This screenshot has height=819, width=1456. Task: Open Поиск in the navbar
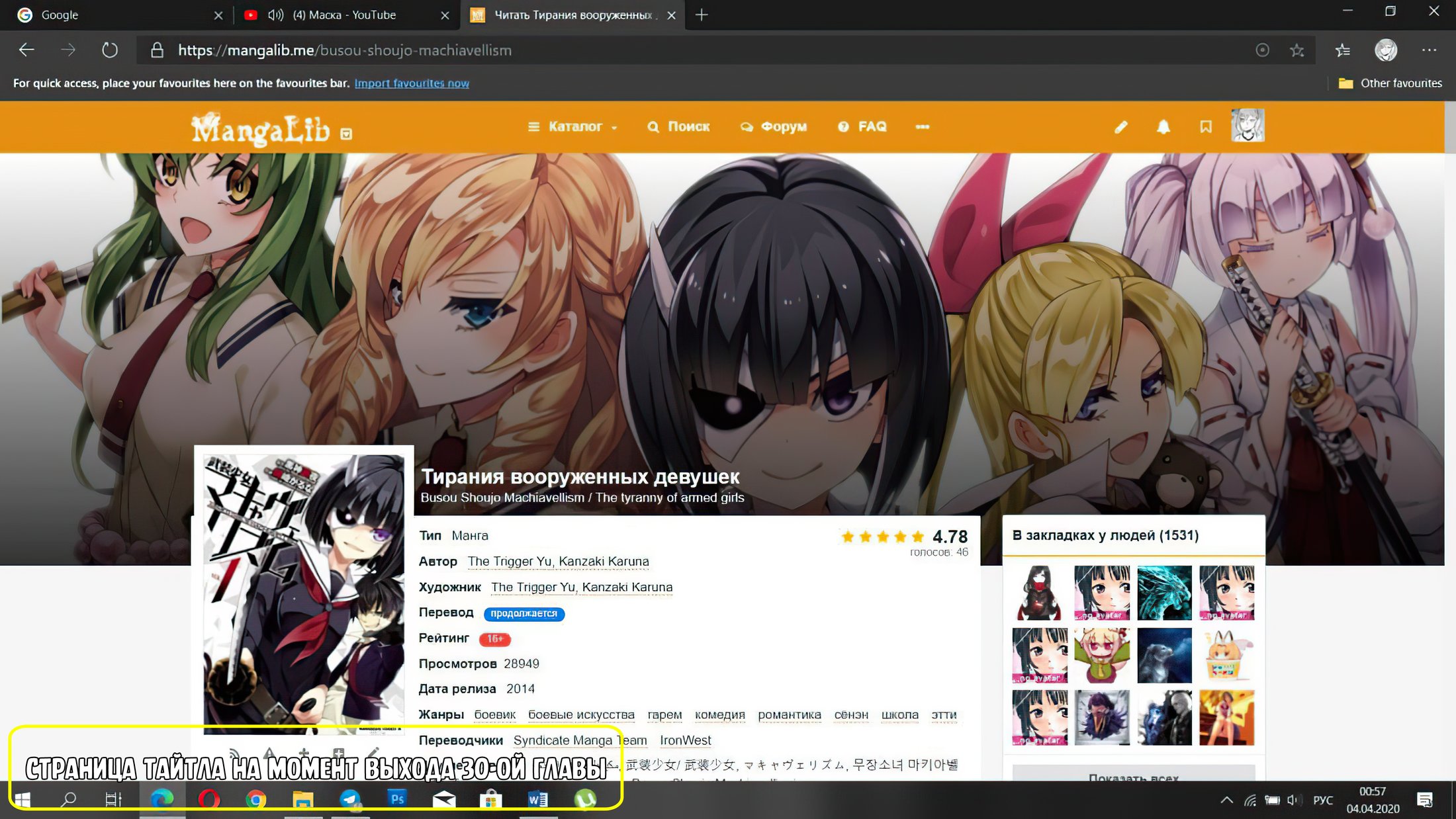click(678, 126)
